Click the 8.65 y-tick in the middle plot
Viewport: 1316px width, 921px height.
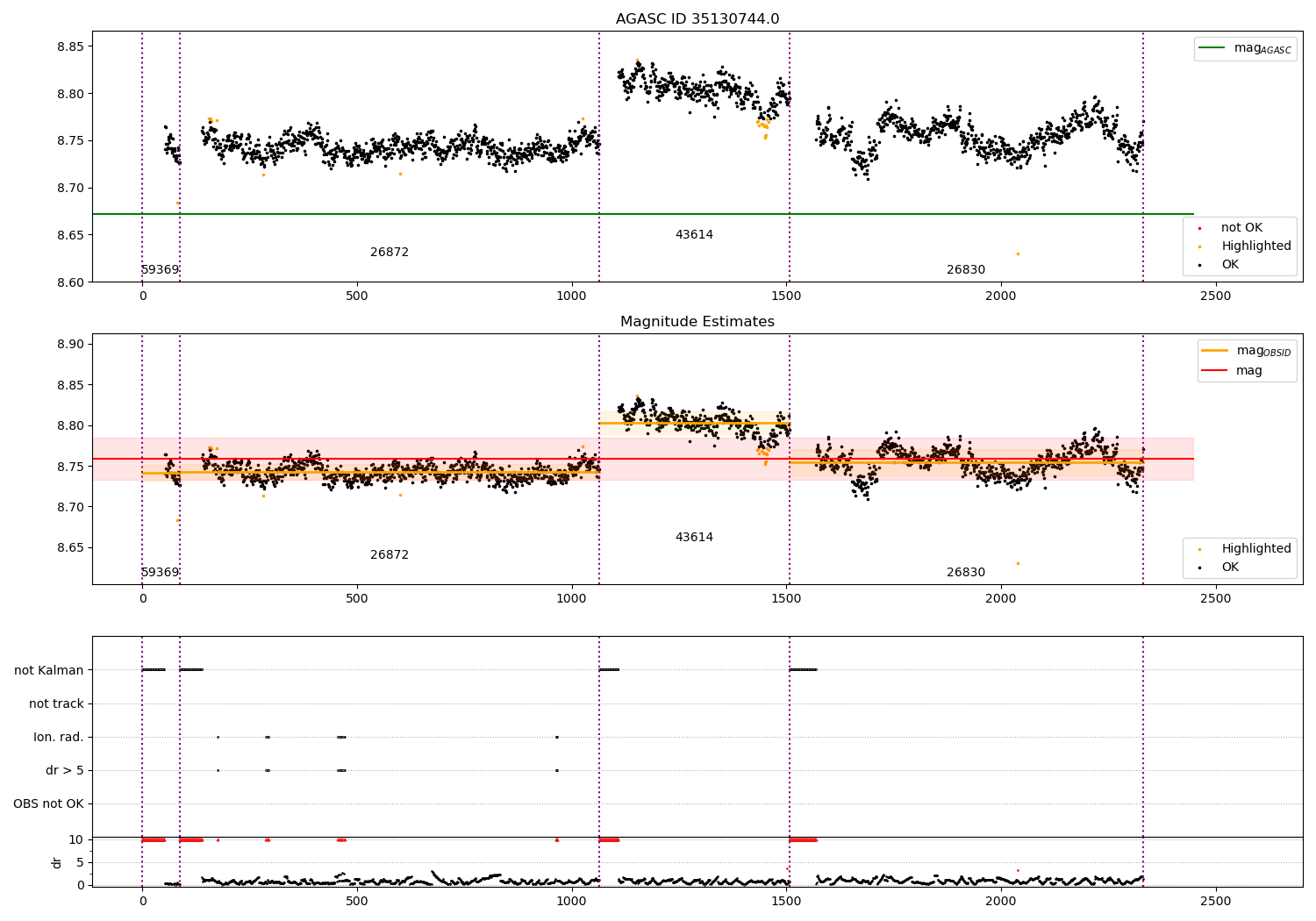click(x=69, y=548)
